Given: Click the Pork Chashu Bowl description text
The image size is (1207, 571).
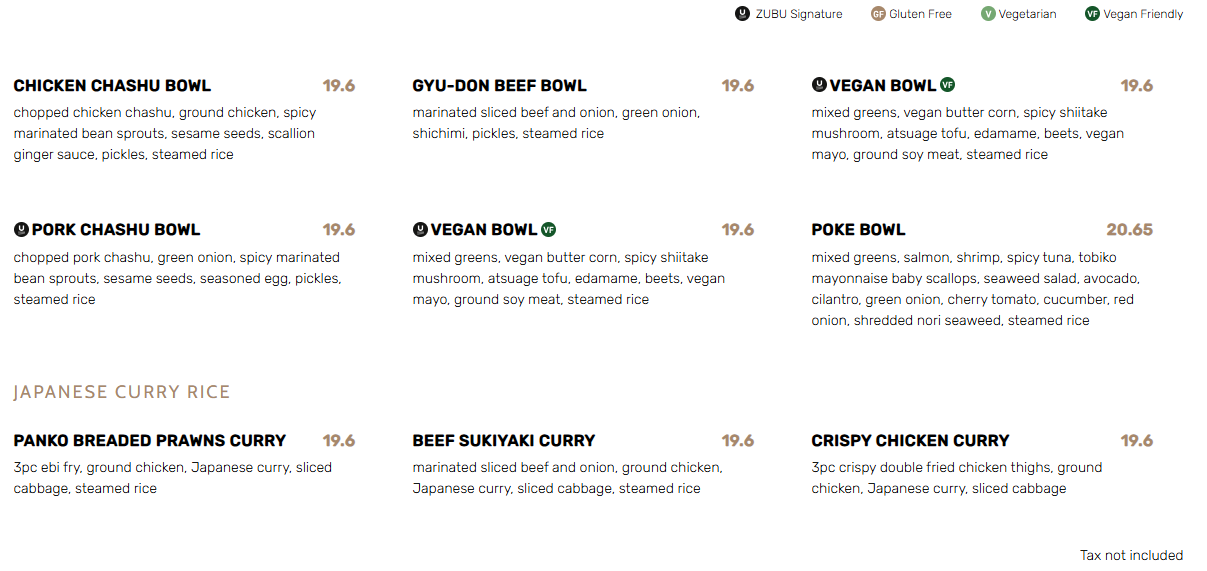Looking at the screenshot, I should pos(177,279).
